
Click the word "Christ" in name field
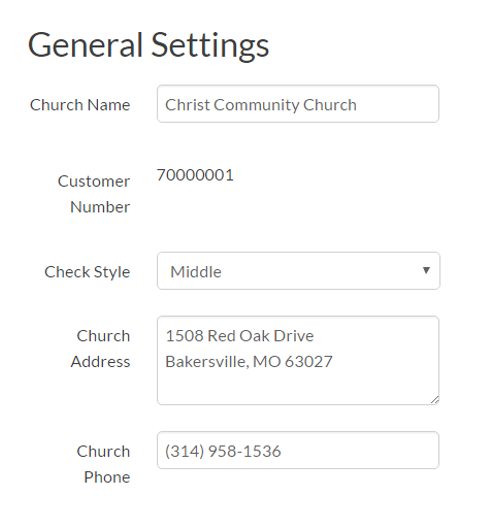click(188, 105)
